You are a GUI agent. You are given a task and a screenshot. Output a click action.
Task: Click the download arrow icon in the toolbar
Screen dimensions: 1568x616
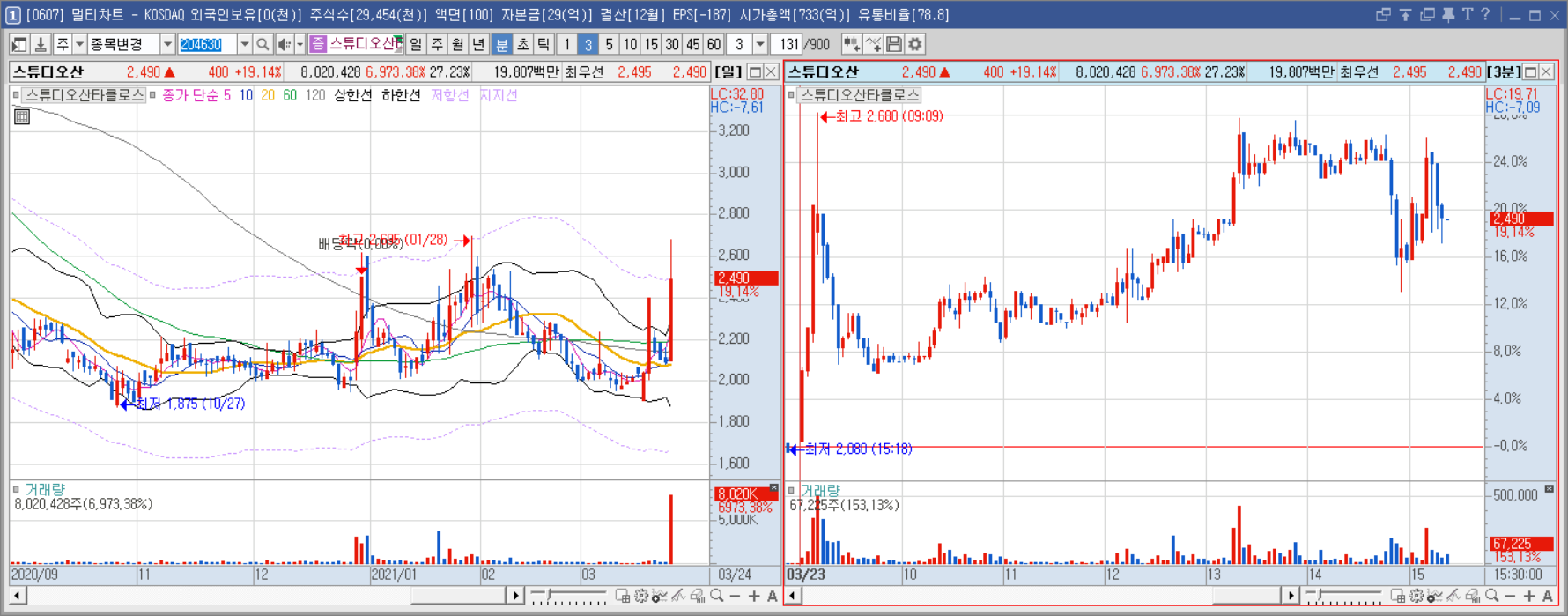click(x=41, y=44)
